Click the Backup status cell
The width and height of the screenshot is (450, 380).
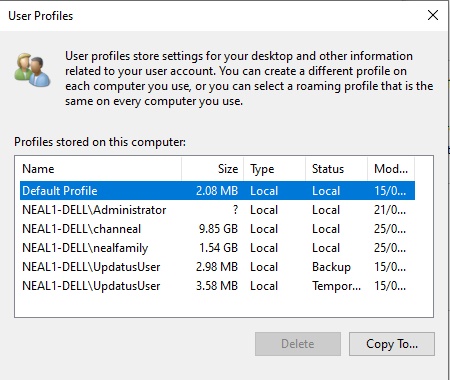[331, 267]
